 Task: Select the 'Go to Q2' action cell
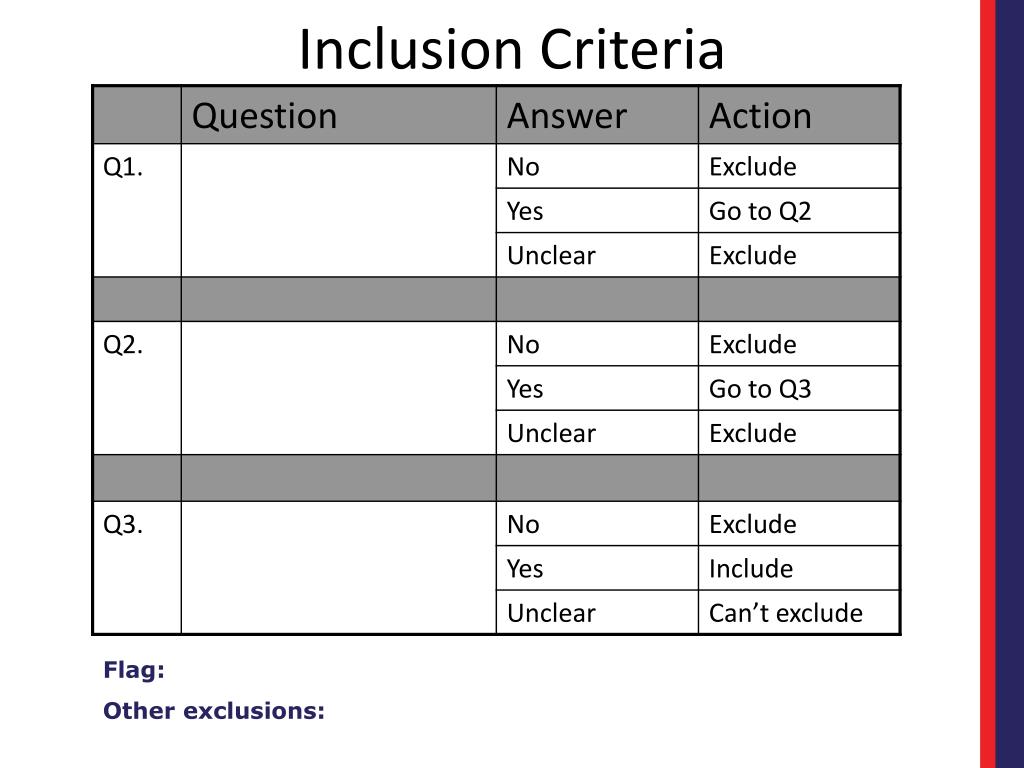(799, 211)
